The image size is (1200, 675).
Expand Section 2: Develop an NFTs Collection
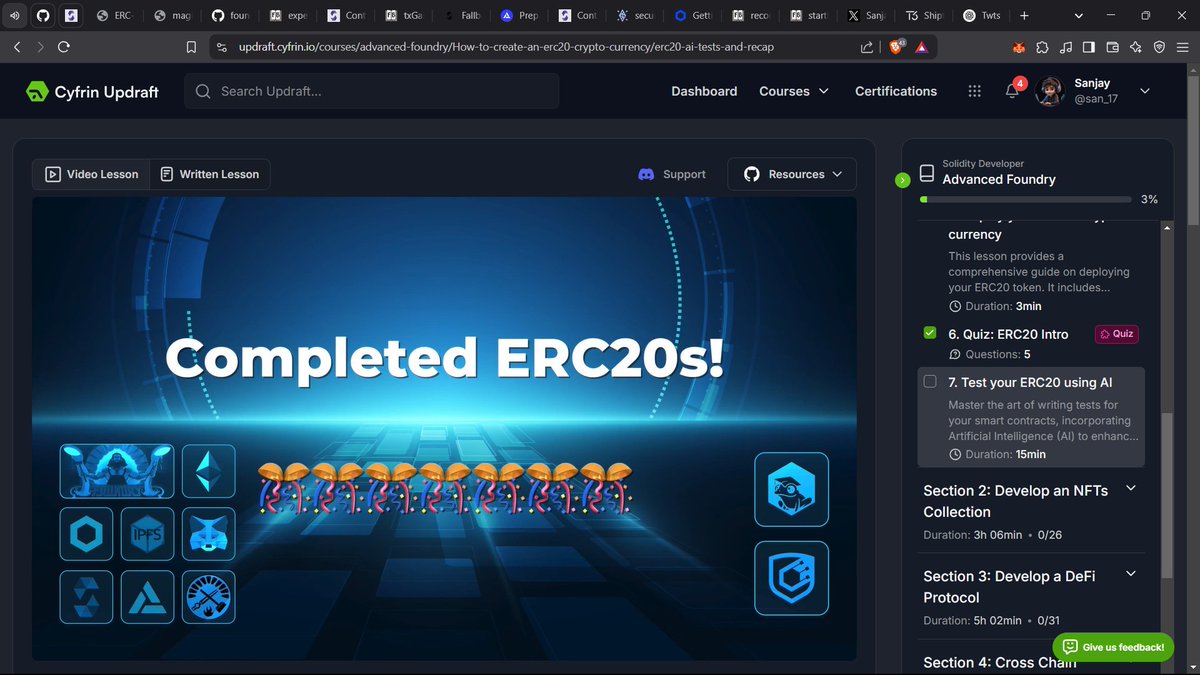(1131, 490)
